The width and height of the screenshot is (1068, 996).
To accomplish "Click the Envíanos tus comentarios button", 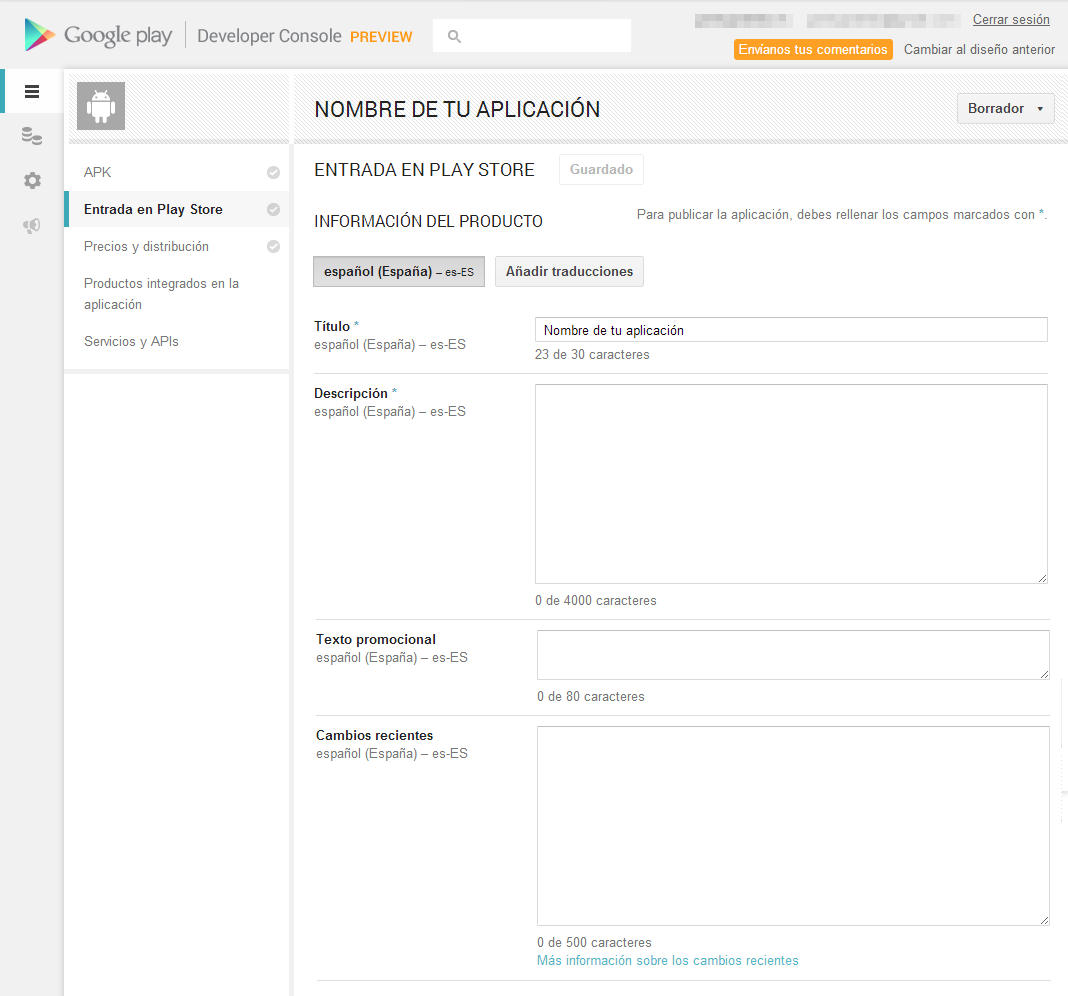I will pos(812,50).
